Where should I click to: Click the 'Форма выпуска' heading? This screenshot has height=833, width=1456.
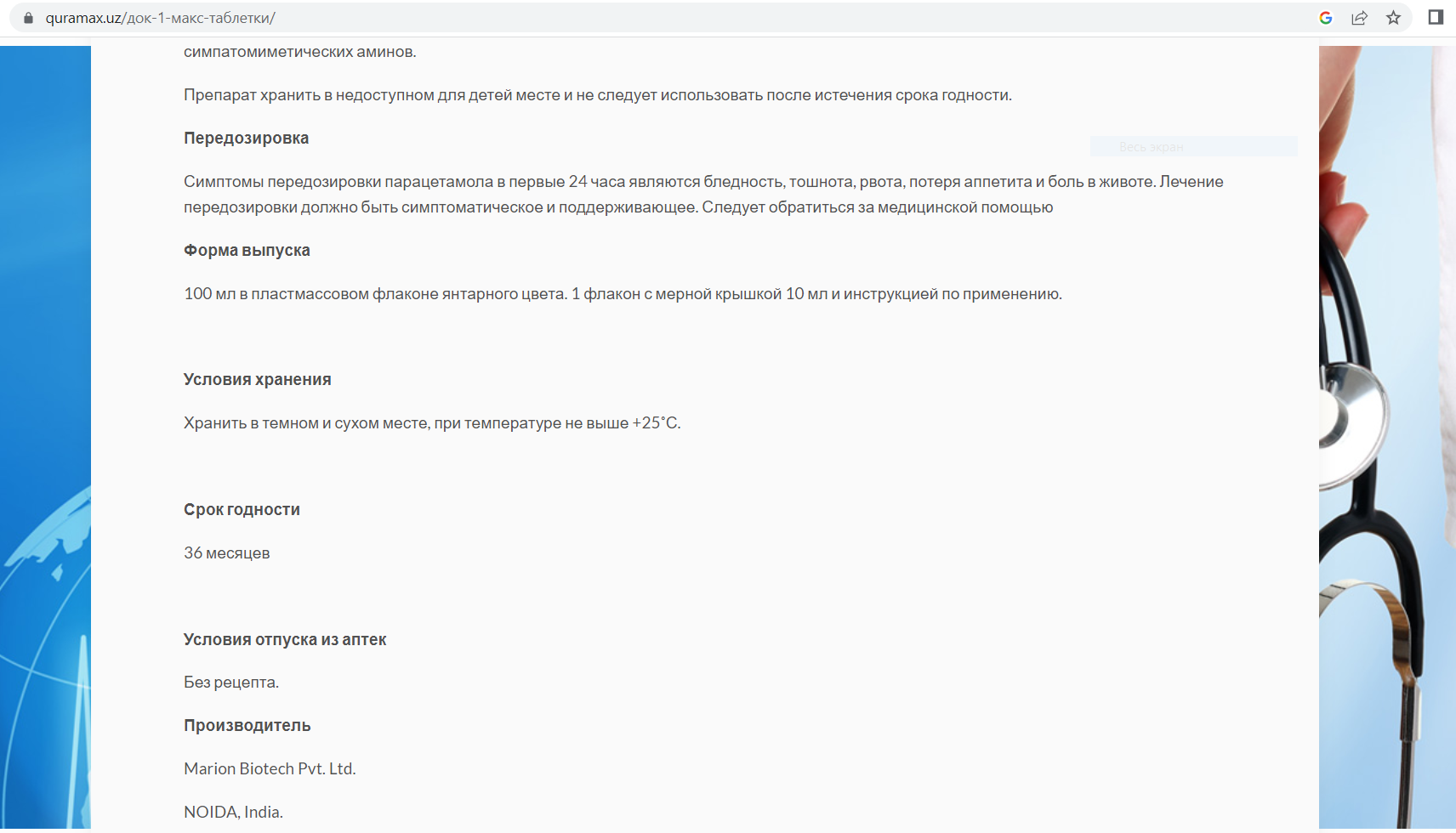tap(247, 251)
